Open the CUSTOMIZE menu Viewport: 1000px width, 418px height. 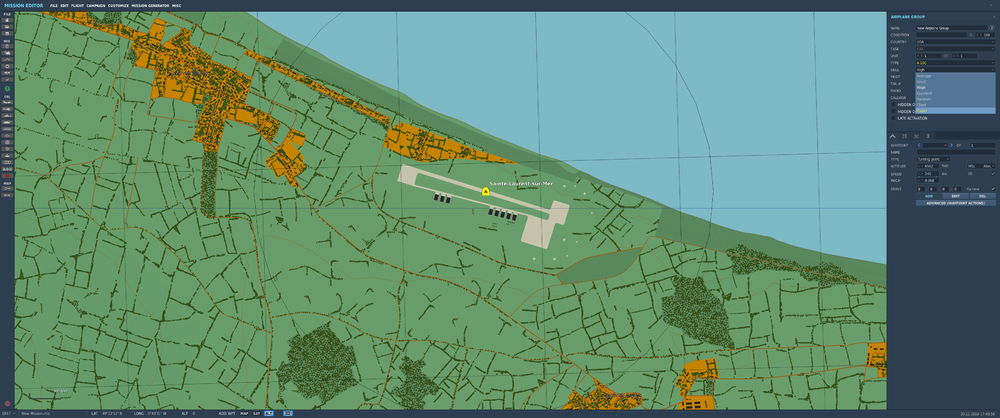118,5
